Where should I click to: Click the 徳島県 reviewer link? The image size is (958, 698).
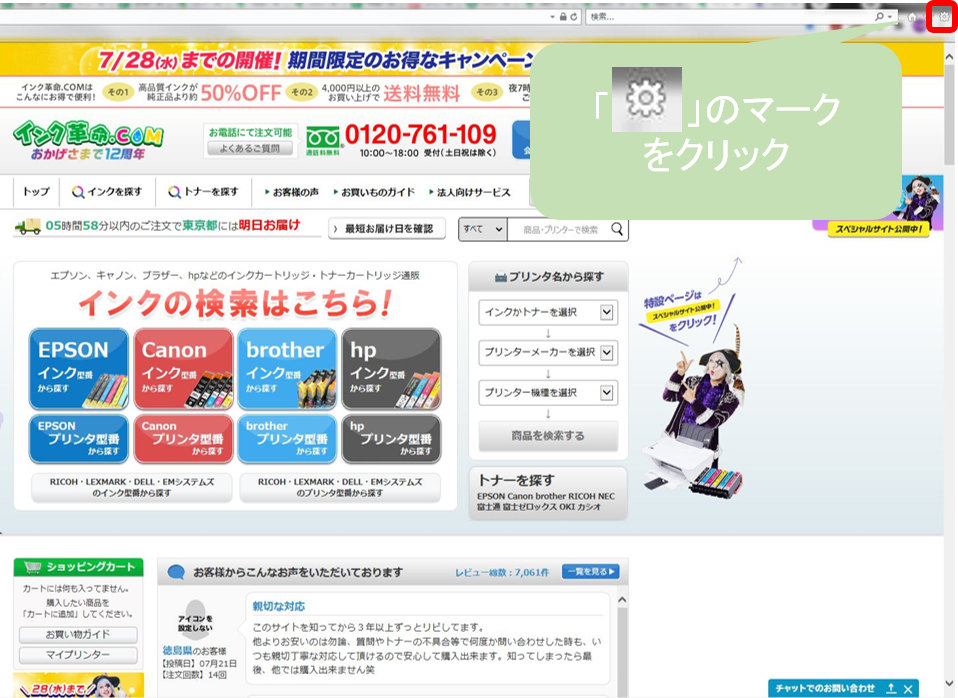pos(177,650)
